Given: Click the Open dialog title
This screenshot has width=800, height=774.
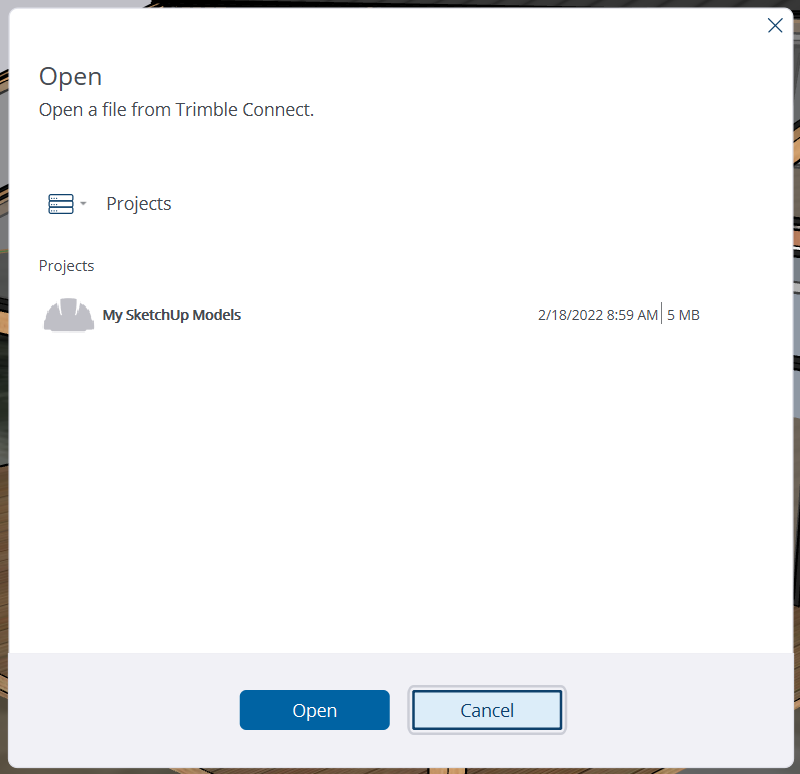Looking at the screenshot, I should coord(70,77).
